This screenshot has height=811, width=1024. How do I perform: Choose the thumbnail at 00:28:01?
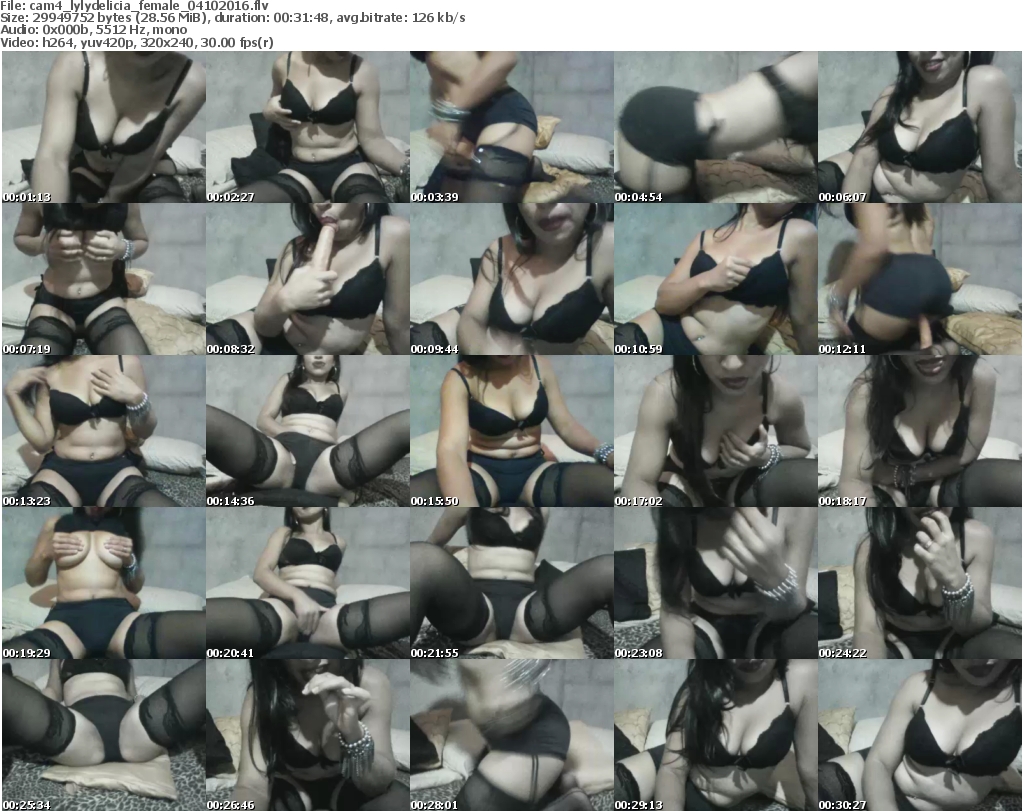(x=512, y=735)
